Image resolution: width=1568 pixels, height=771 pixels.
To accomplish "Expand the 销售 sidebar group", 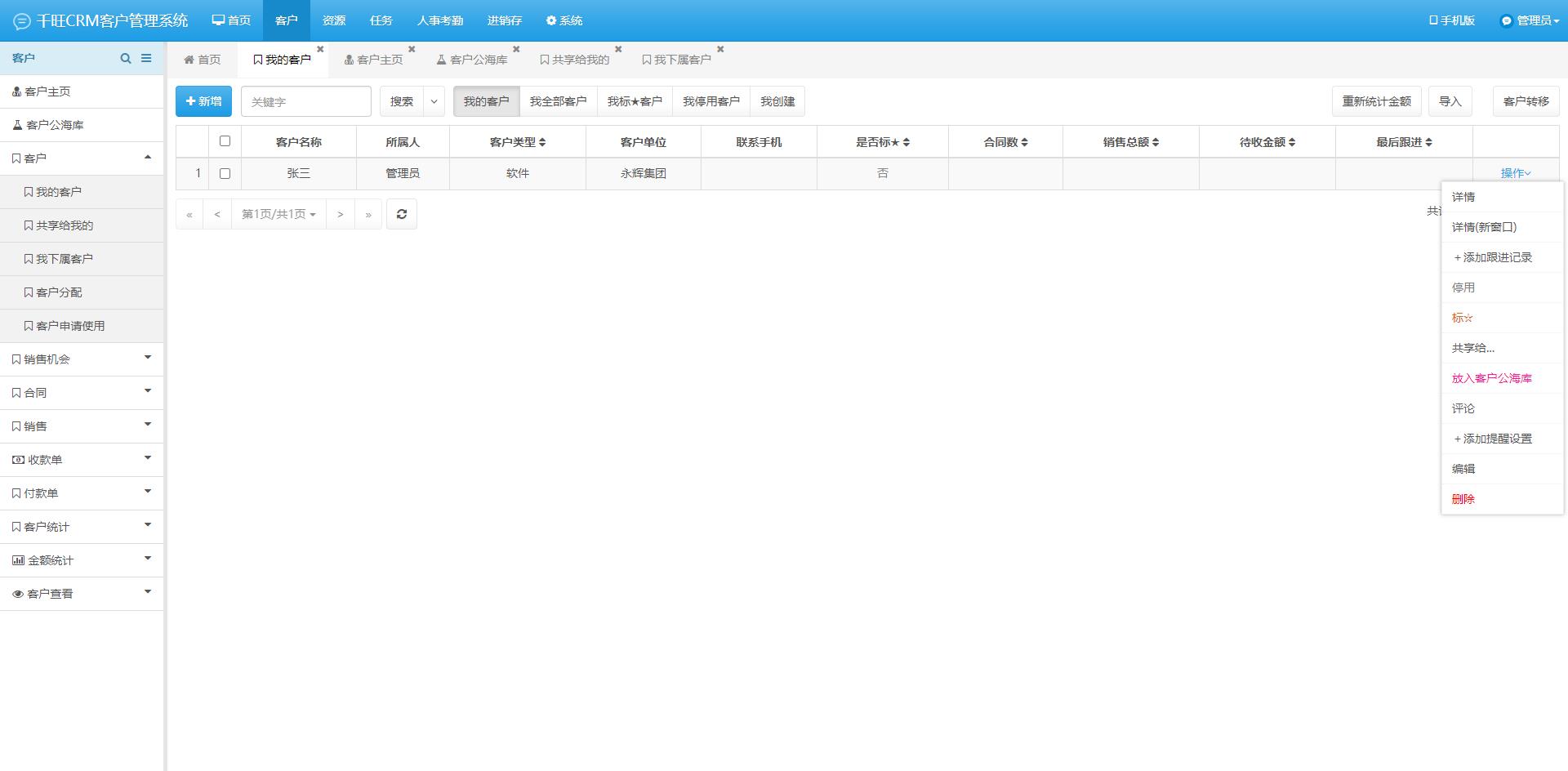I will pos(82,426).
